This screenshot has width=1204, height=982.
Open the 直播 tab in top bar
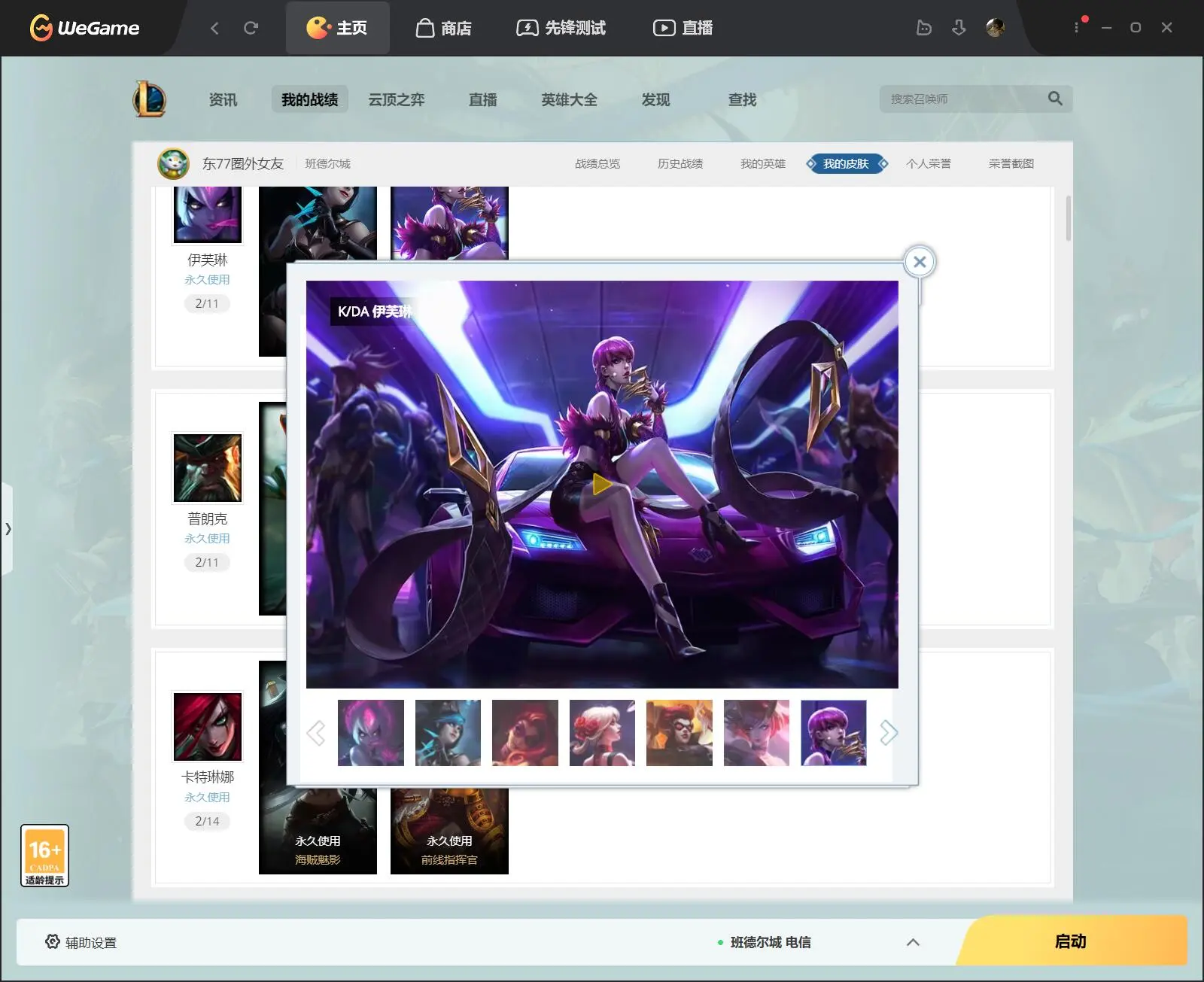point(683,28)
